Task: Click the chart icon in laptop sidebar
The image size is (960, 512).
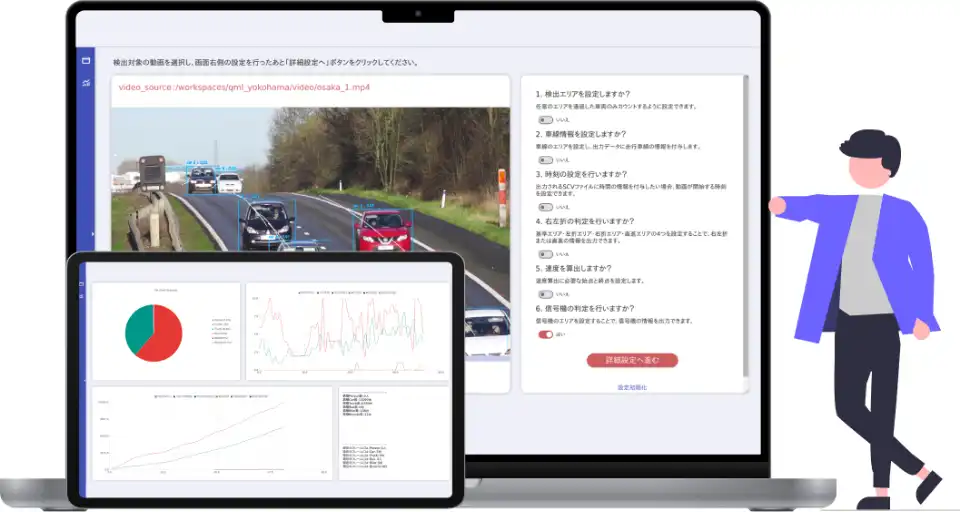Action: coord(86,82)
